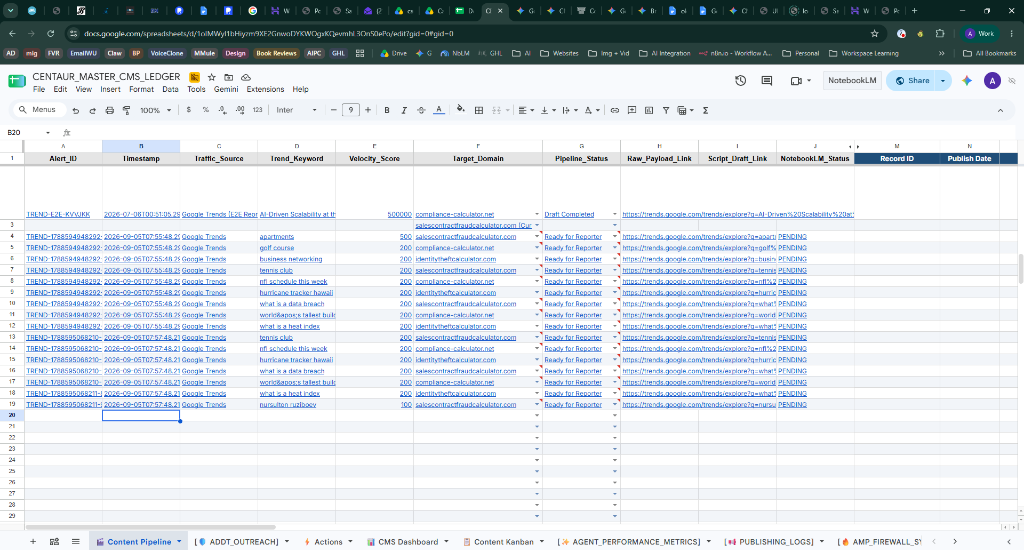This screenshot has width=1024, height=550.
Task: Create a filter using funnel icon
Action: point(665,110)
